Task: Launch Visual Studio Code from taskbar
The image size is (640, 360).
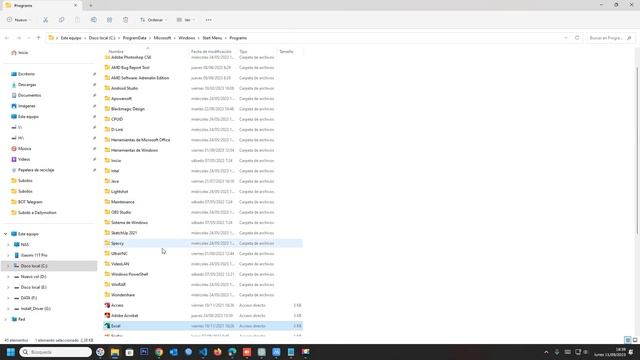Action: [203, 352]
